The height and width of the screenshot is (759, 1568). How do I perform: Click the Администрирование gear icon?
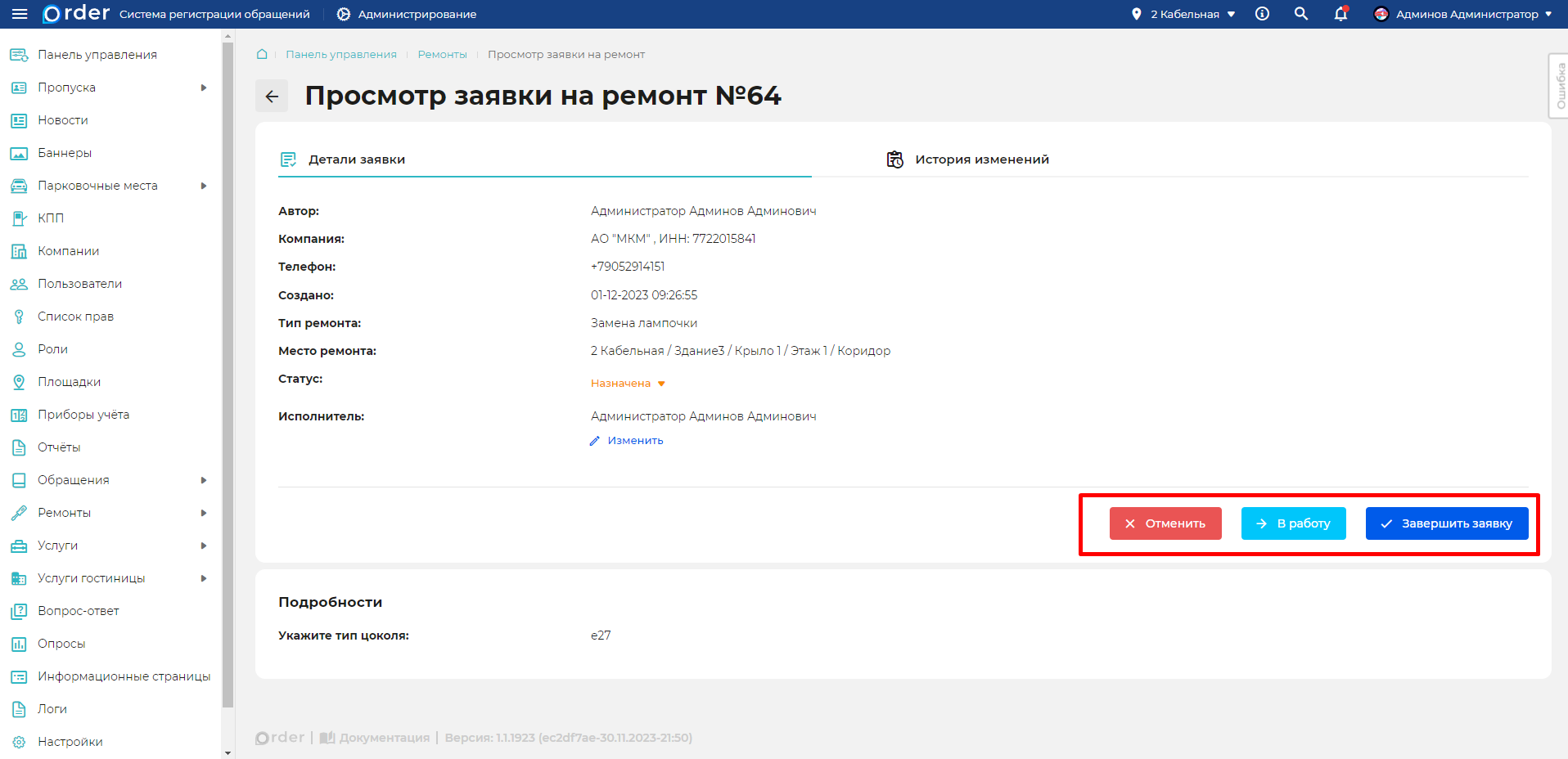click(x=343, y=13)
